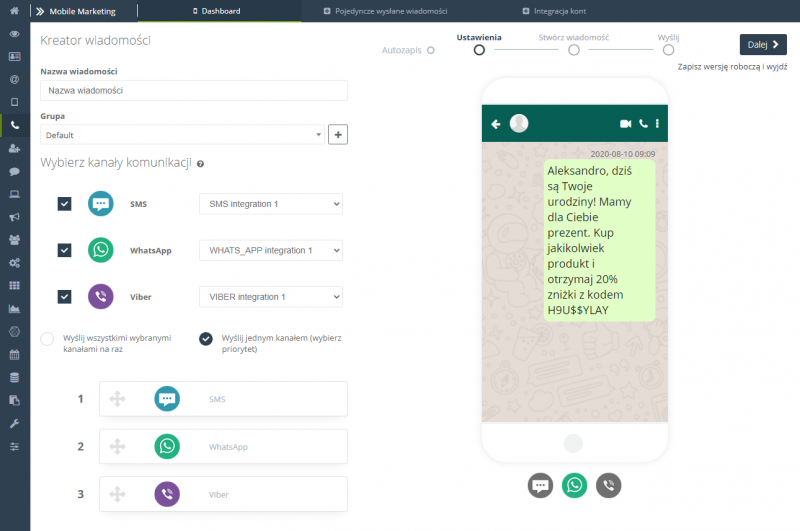Open Pojedyncze wysłane wiadomości tab
The height and width of the screenshot is (531, 800).
pyautogui.click(x=386, y=11)
